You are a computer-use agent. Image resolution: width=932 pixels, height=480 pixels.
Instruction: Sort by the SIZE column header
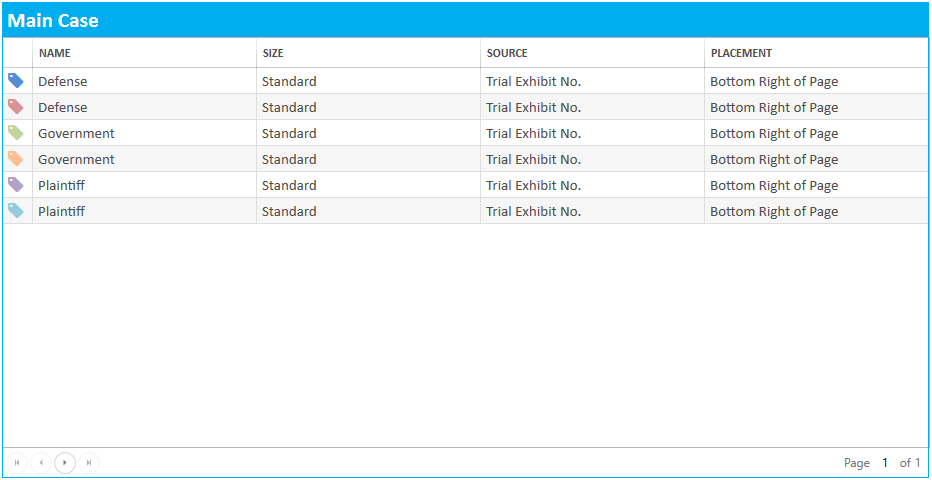[x=273, y=53]
